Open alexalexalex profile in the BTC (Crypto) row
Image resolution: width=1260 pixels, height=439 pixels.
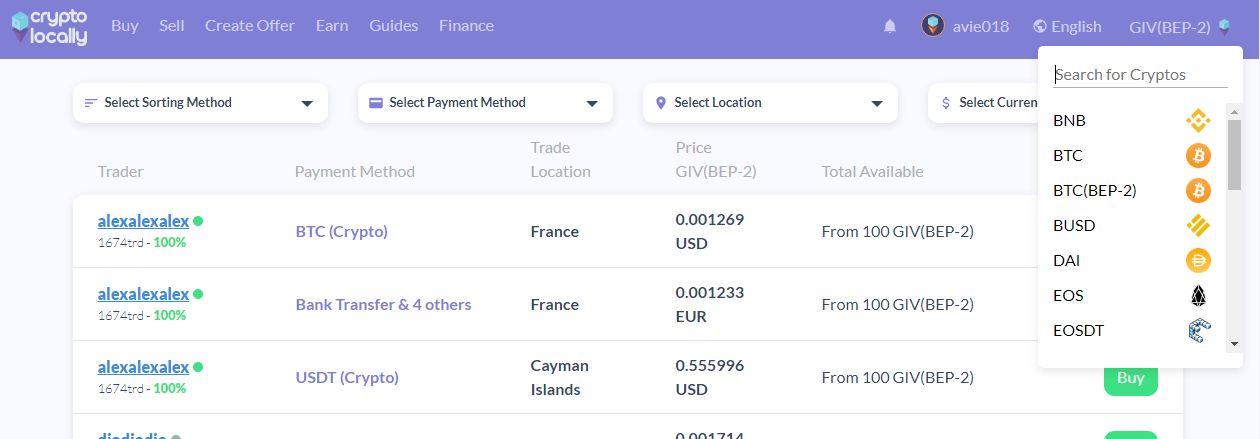click(143, 221)
